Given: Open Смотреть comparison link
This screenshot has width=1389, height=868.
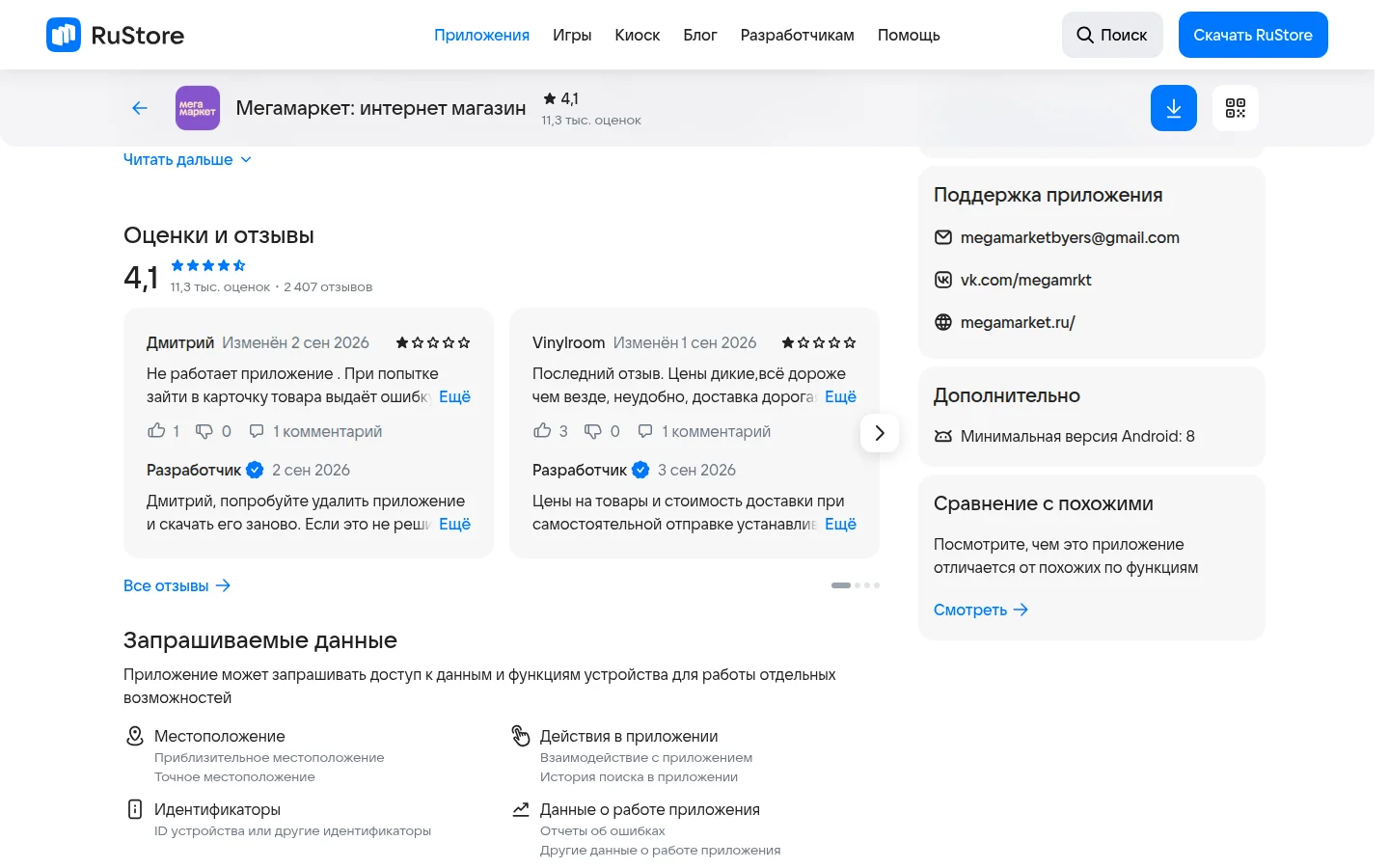Looking at the screenshot, I should [981, 610].
